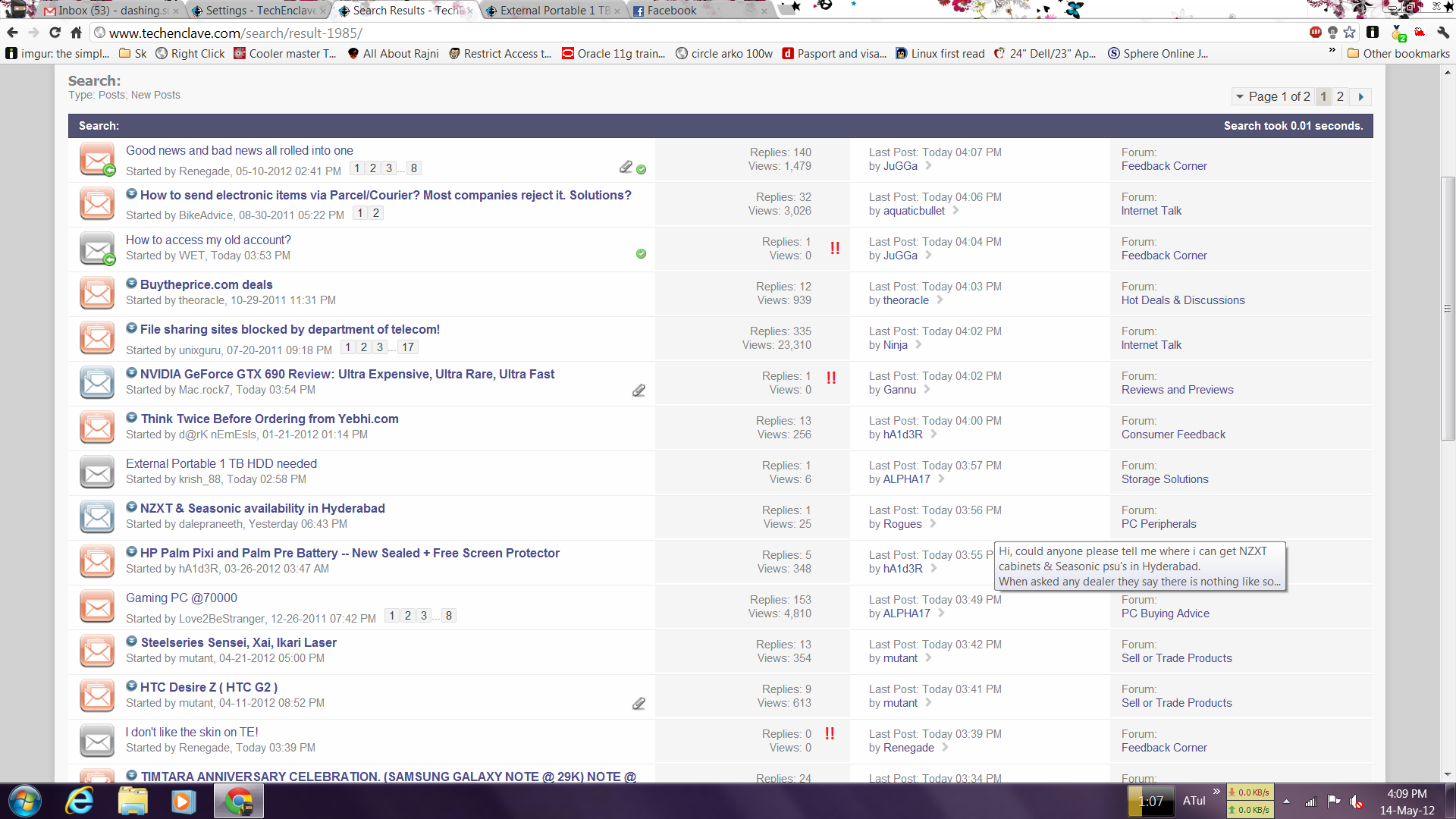Reload the current page

coord(55,33)
